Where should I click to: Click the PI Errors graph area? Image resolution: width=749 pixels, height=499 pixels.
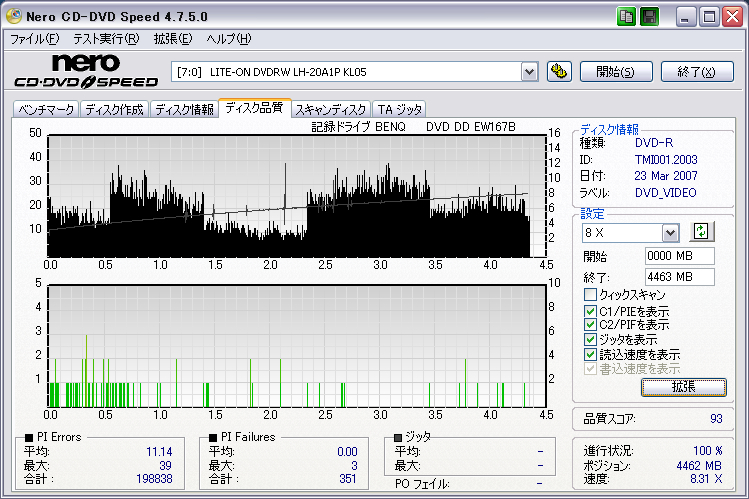click(x=297, y=196)
